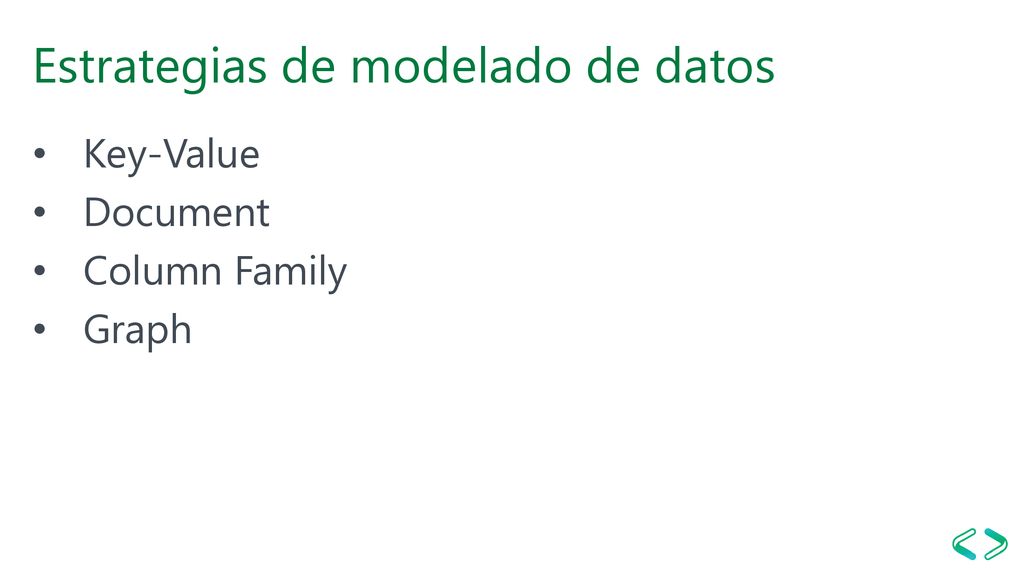Click the second 'de' before datos

[613, 66]
